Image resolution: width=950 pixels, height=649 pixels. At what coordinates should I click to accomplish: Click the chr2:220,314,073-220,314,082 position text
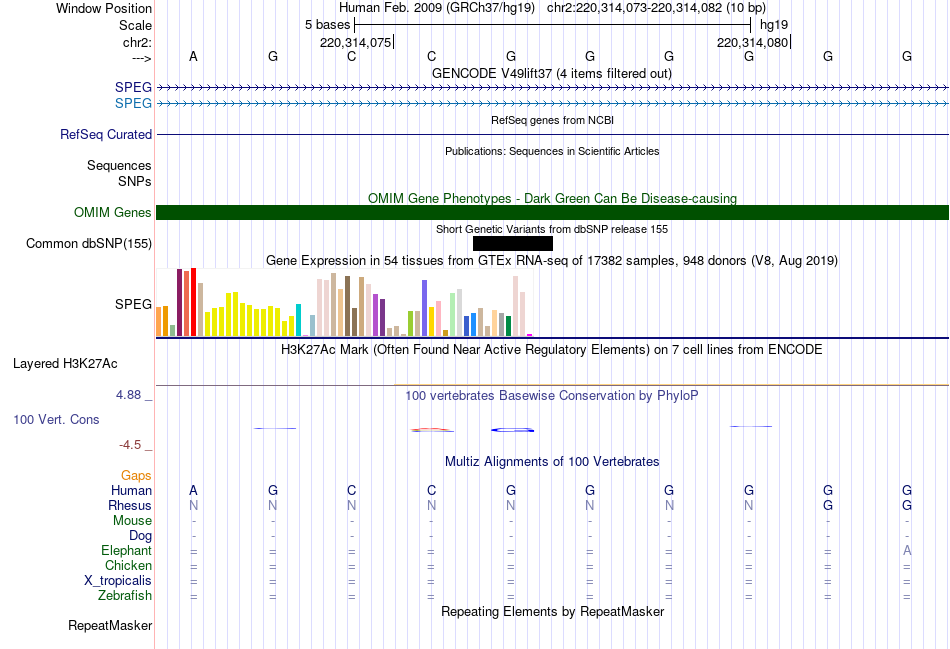(656, 8)
